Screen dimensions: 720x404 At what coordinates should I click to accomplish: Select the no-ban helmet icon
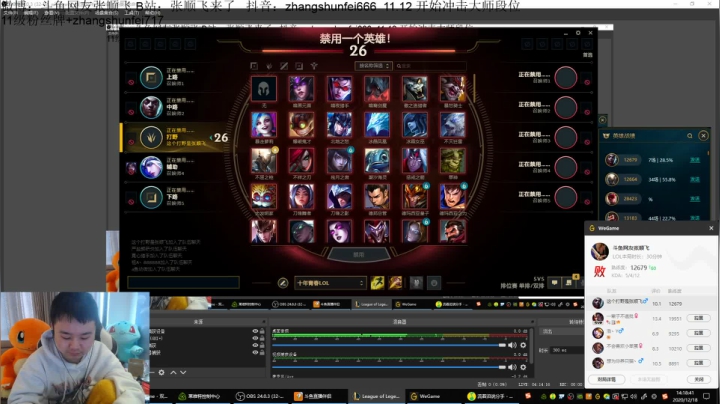tap(264, 89)
